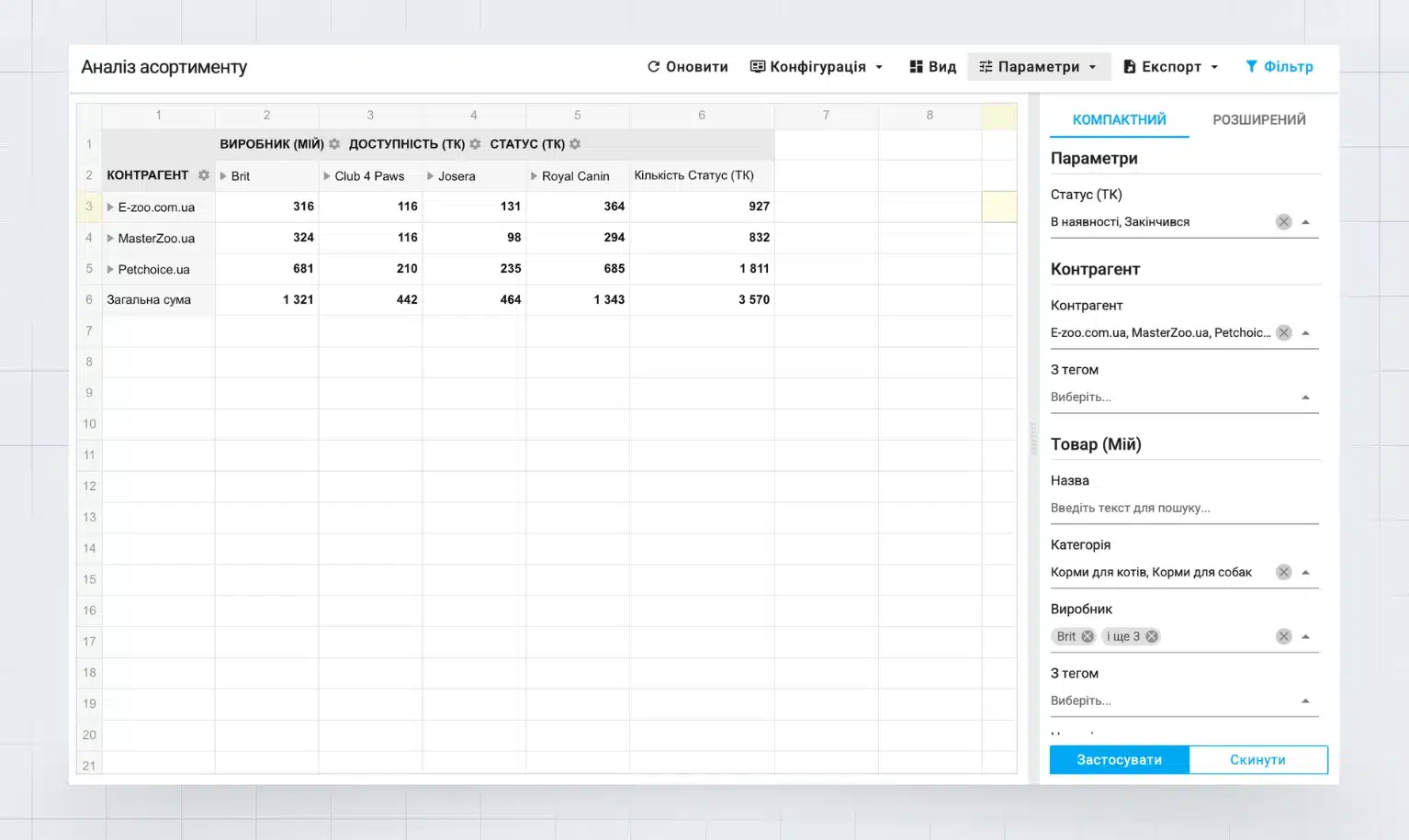Remove the Brit manufacturer chip
This screenshot has width=1409, height=840.
coord(1088,636)
